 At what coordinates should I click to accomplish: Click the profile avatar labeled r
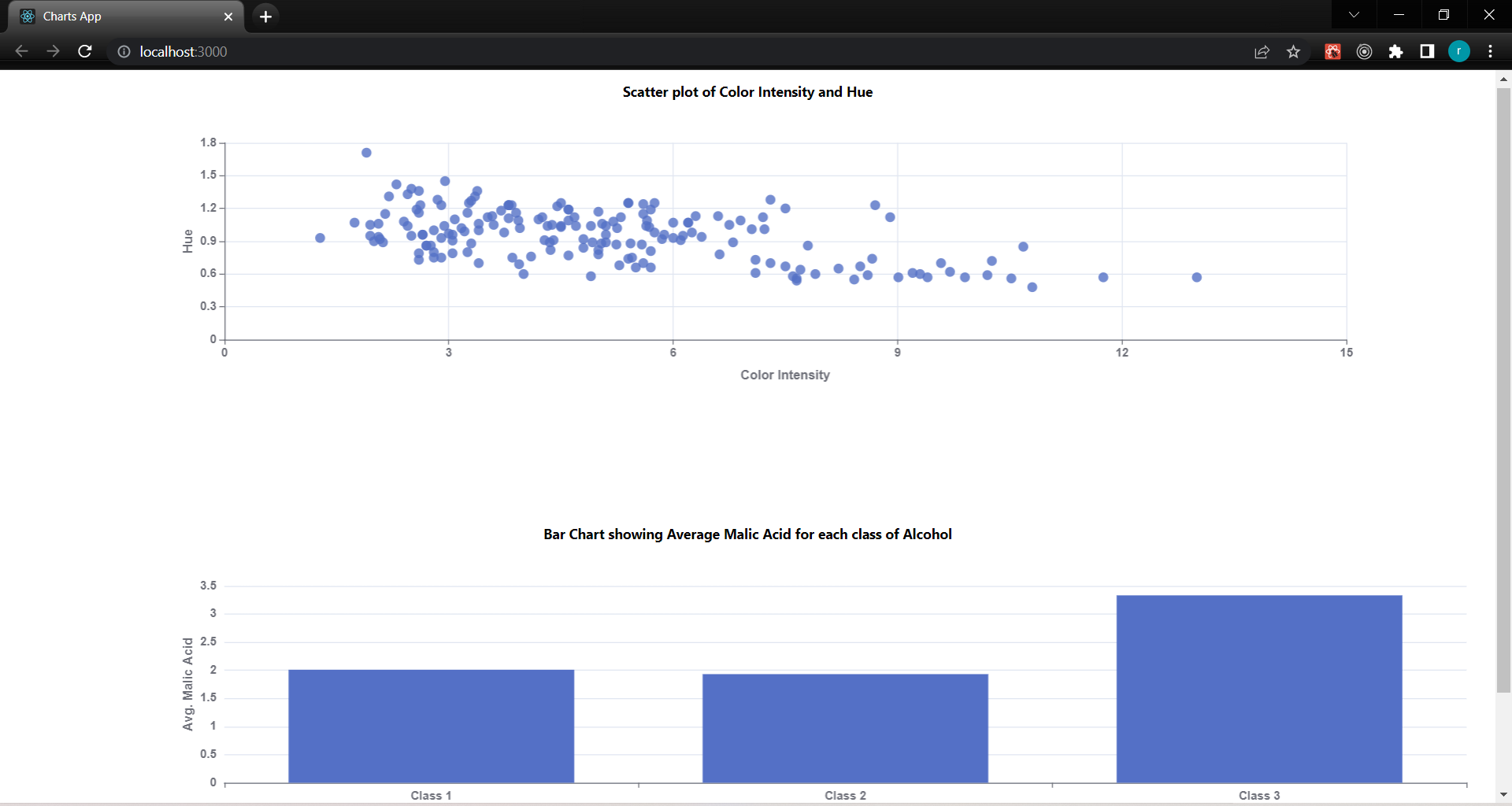pos(1459,51)
